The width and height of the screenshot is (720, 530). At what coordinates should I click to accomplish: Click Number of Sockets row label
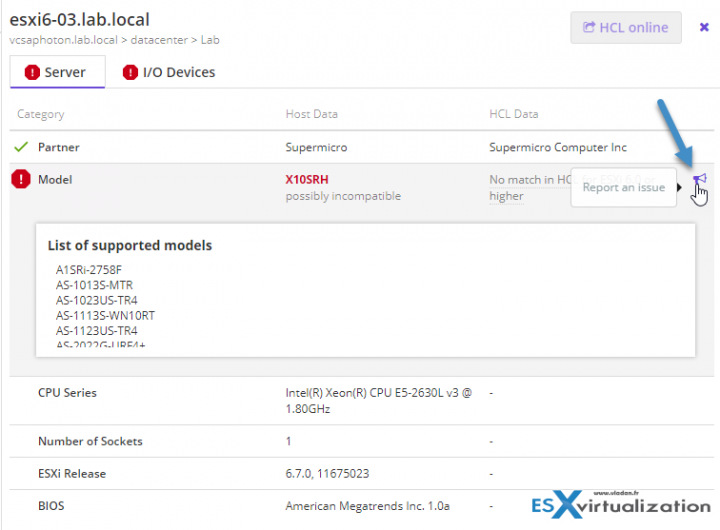(90, 441)
